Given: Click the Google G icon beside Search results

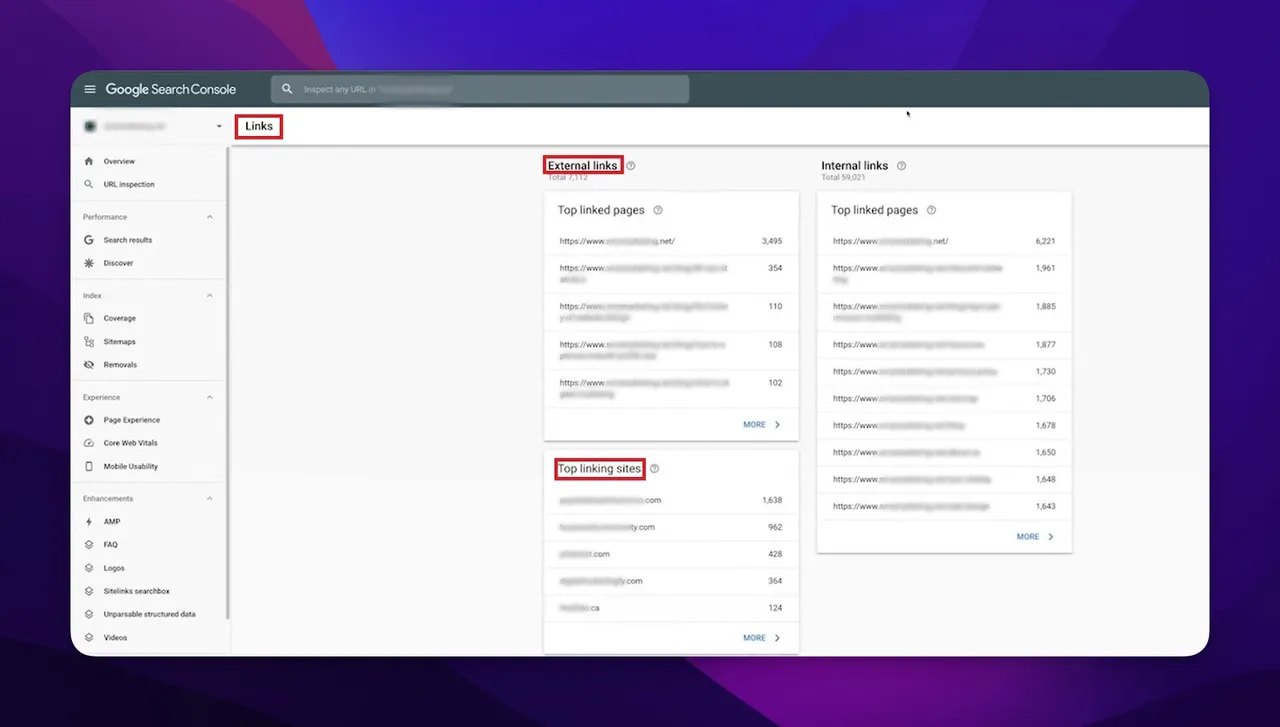Looking at the screenshot, I should (89, 240).
